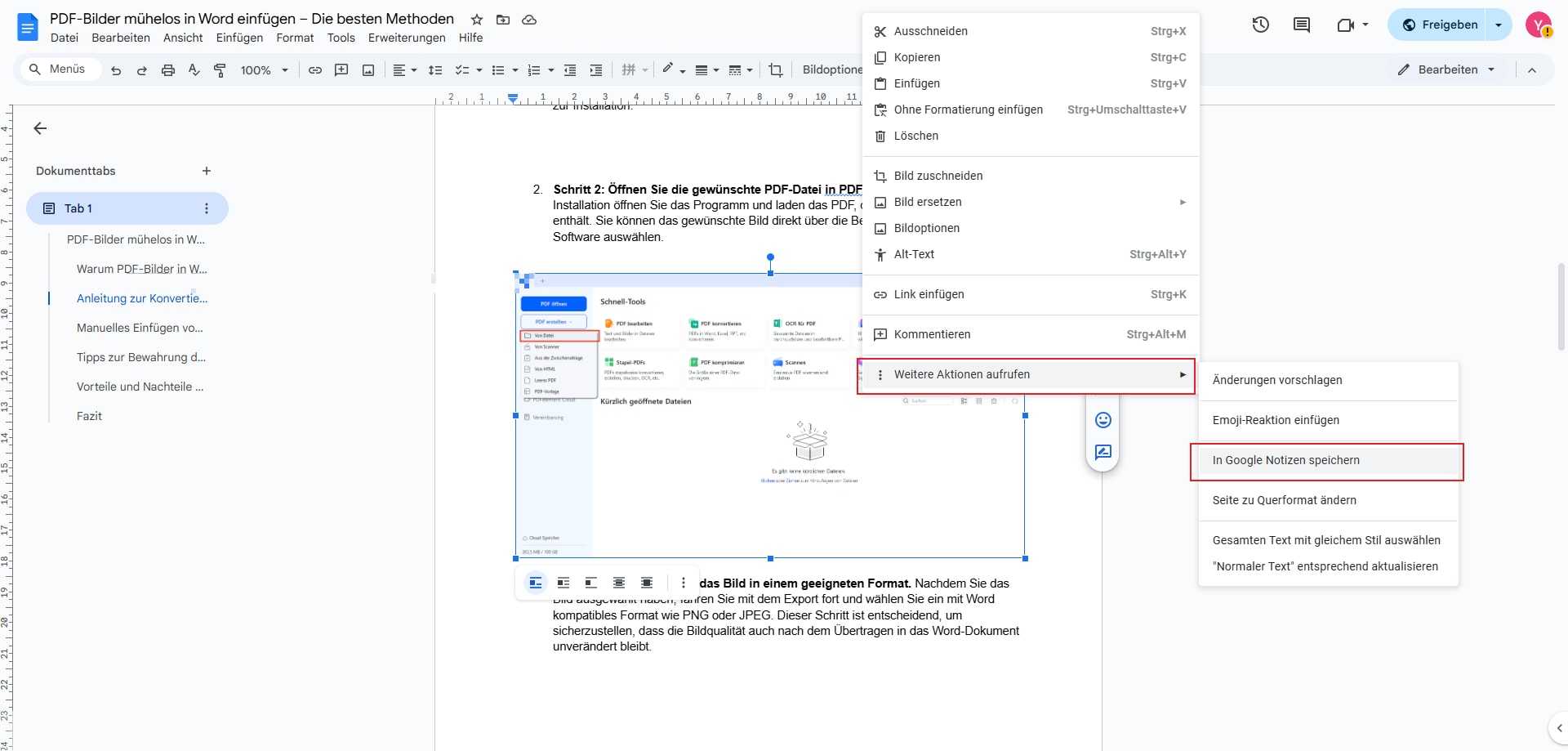The height and width of the screenshot is (751, 1568).
Task: Open the checklist dropdown arrow
Action: (479, 70)
